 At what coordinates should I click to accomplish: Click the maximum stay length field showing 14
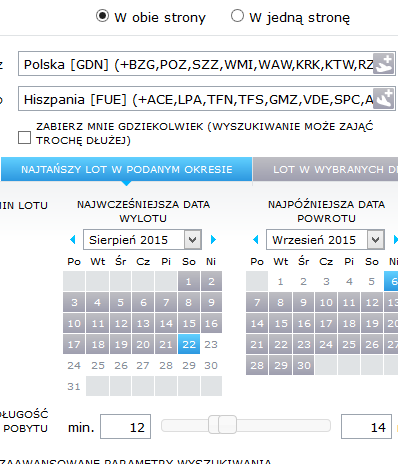click(x=366, y=427)
